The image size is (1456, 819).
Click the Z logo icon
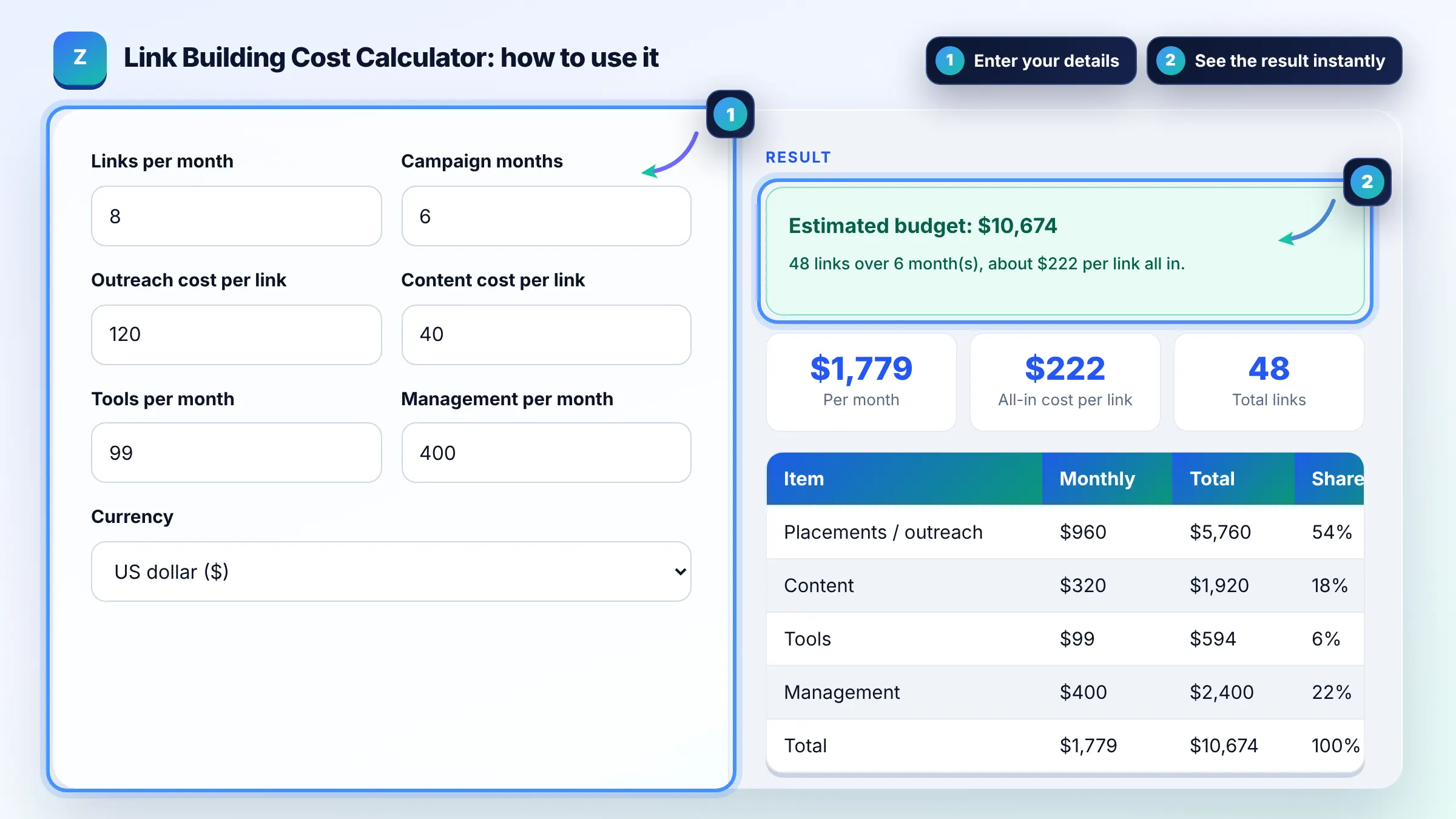coord(80,59)
